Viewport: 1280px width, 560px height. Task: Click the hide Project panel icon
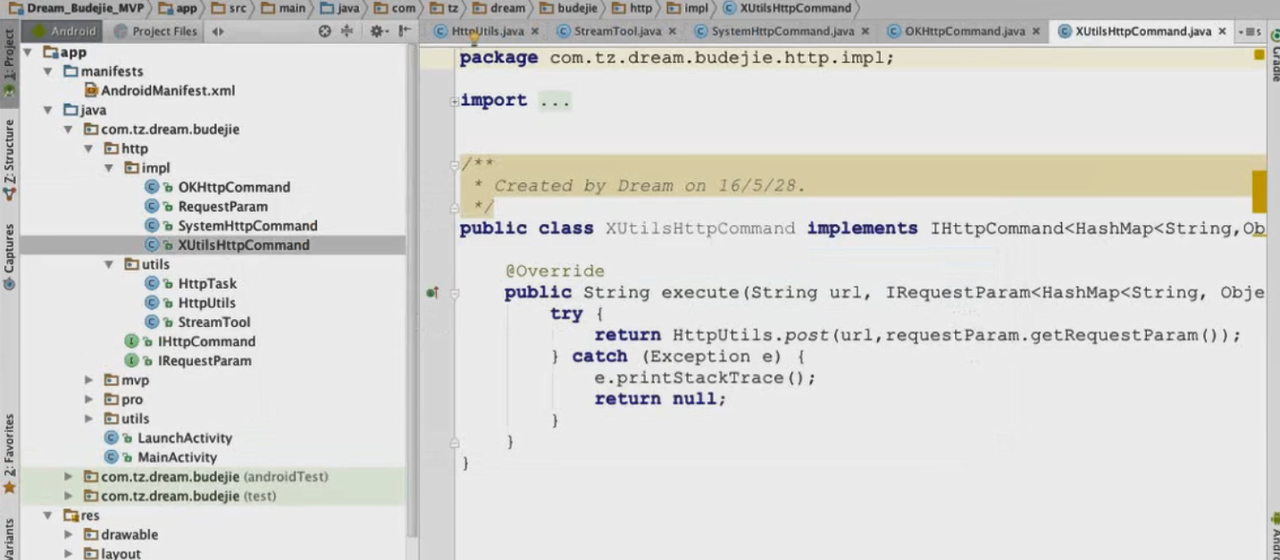(x=404, y=31)
